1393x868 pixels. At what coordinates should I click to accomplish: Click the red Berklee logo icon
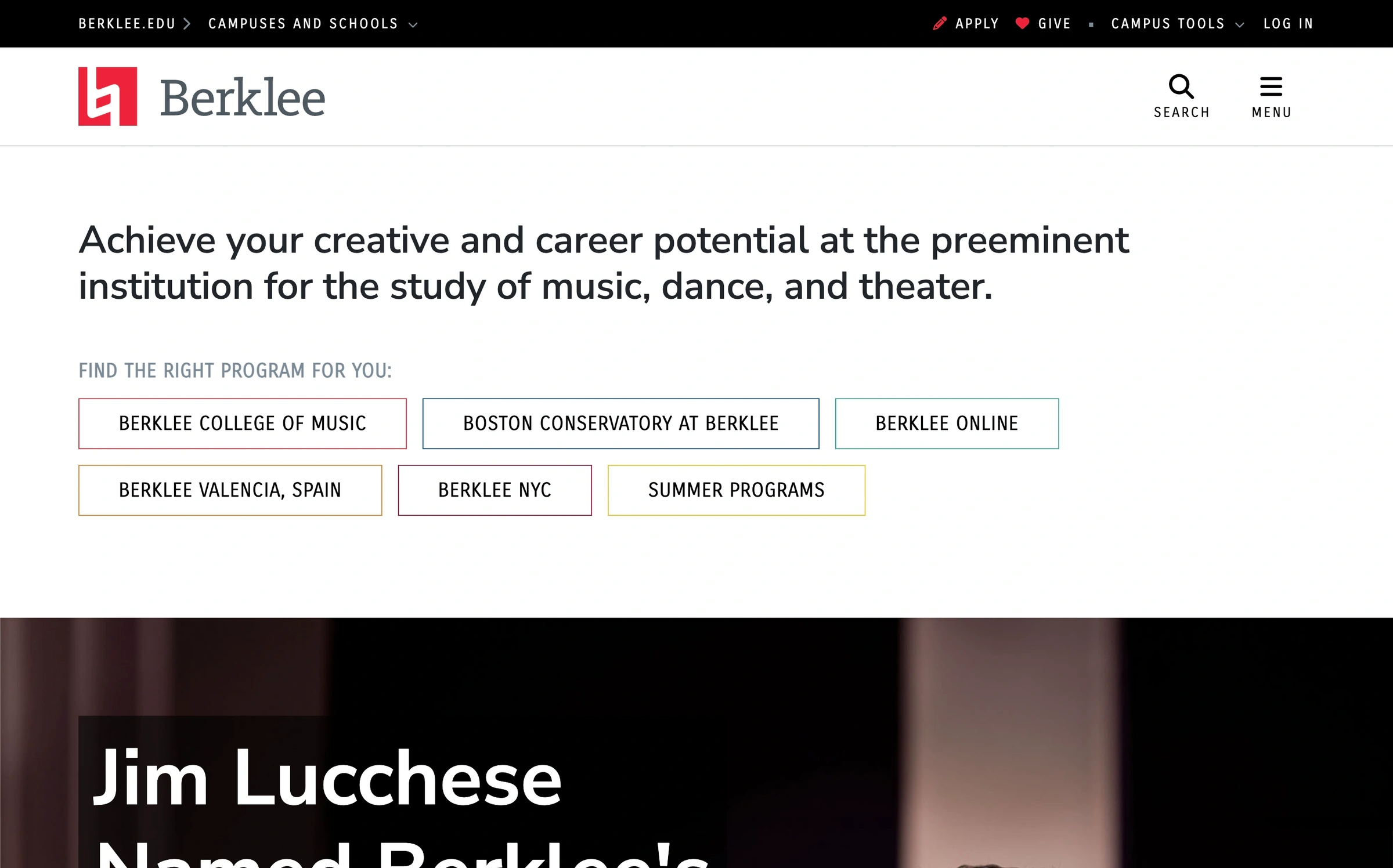pos(108,96)
